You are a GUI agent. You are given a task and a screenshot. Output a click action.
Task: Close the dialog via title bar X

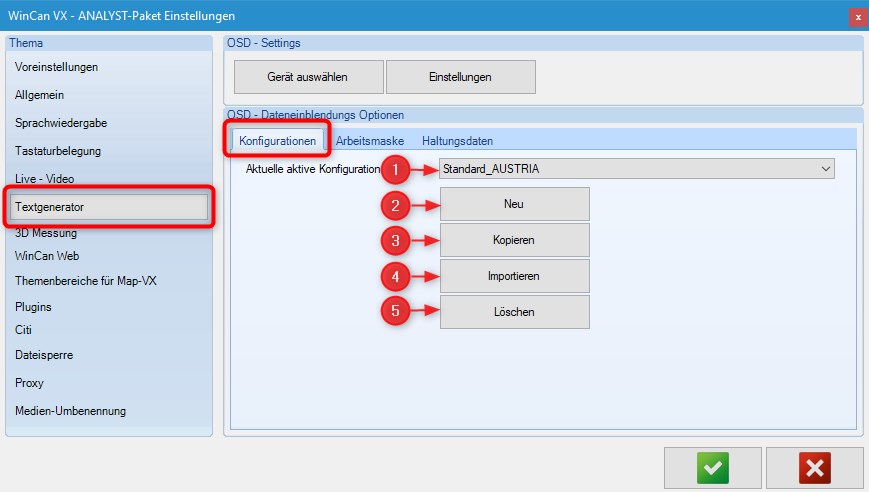pyautogui.click(x=857, y=16)
